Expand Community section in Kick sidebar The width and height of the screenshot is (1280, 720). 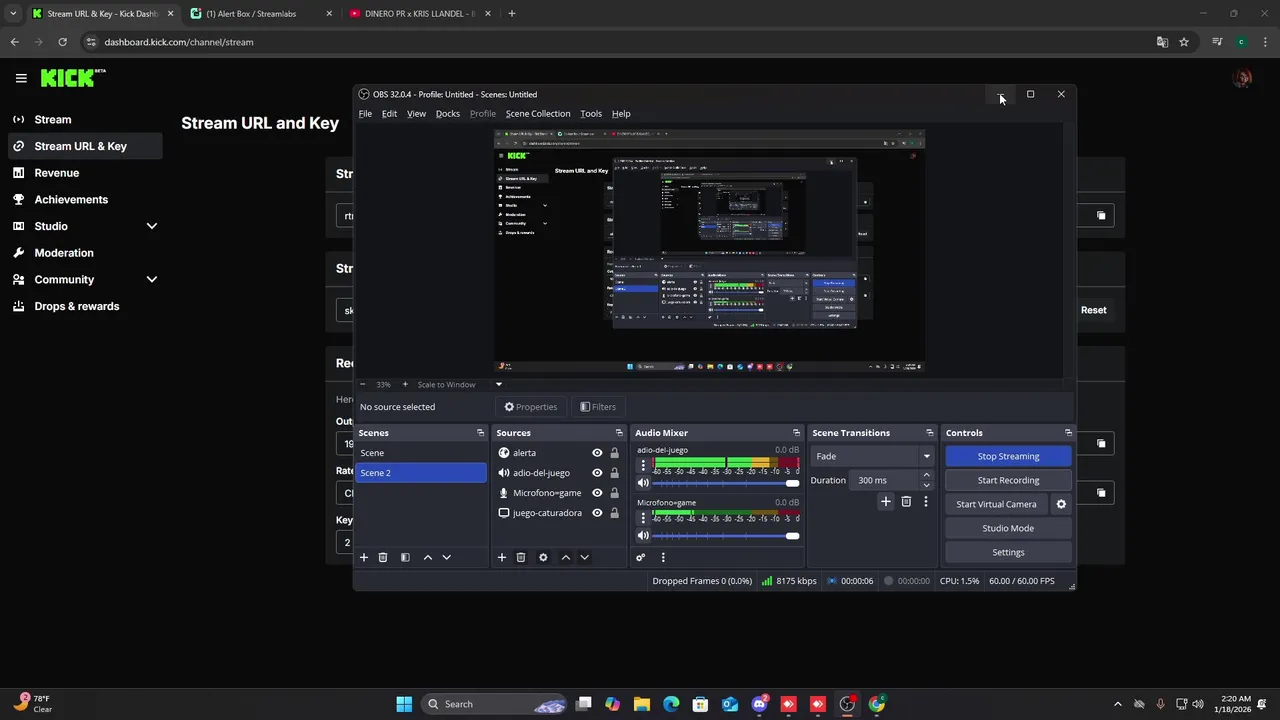152,280
